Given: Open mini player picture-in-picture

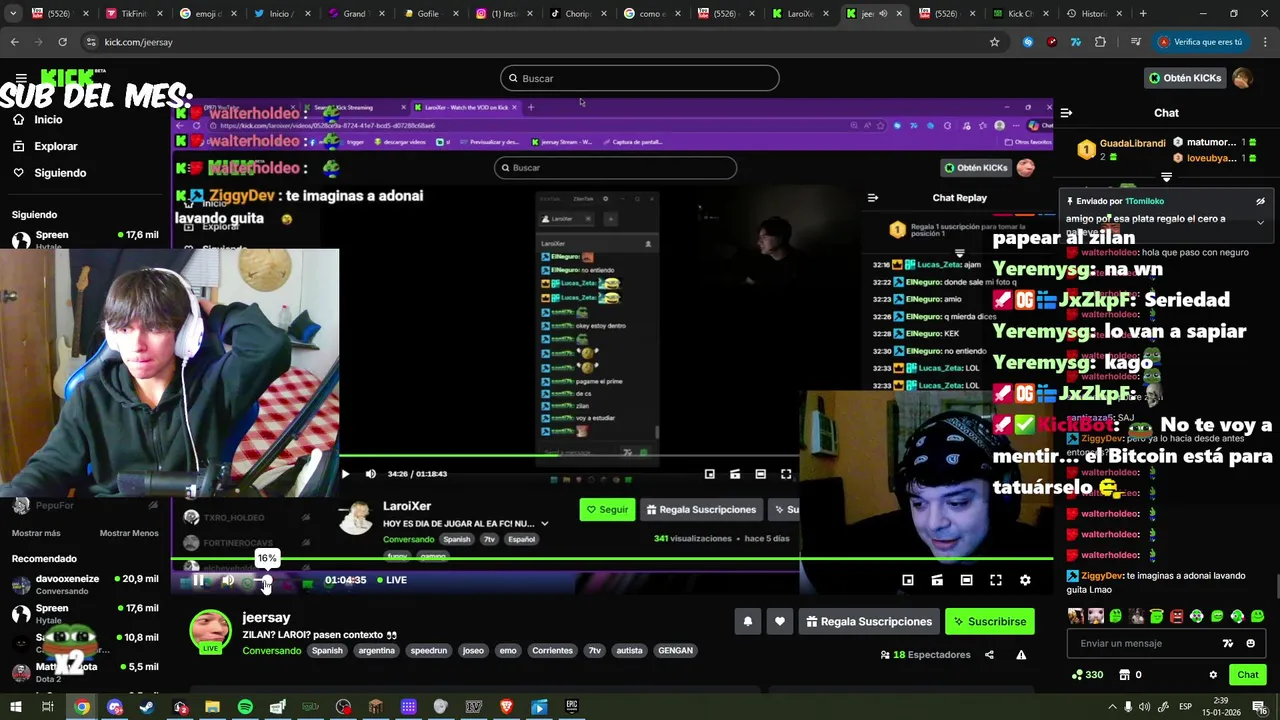Looking at the screenshot, I should click(908, 580).
